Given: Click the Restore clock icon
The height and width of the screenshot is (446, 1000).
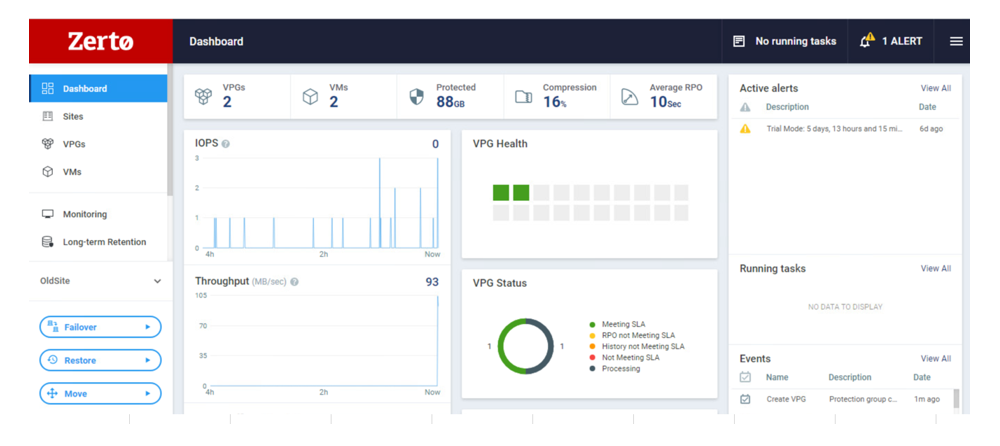Looking at the screenshot, I should pyautogui.click(x=53, y=360).
